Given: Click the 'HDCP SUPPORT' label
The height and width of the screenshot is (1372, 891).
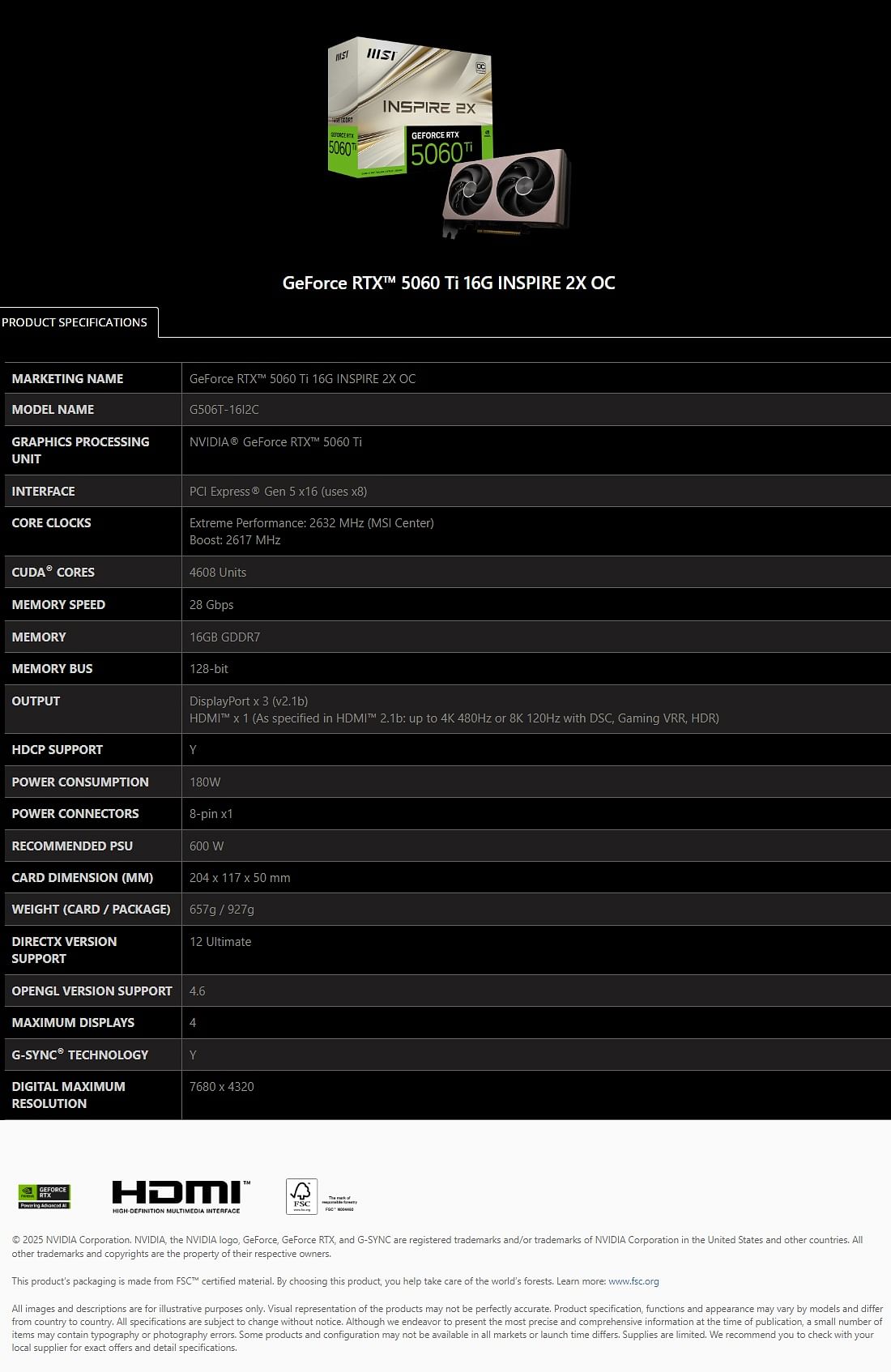Looking at the screenshot, I should [x=57, y=750].
